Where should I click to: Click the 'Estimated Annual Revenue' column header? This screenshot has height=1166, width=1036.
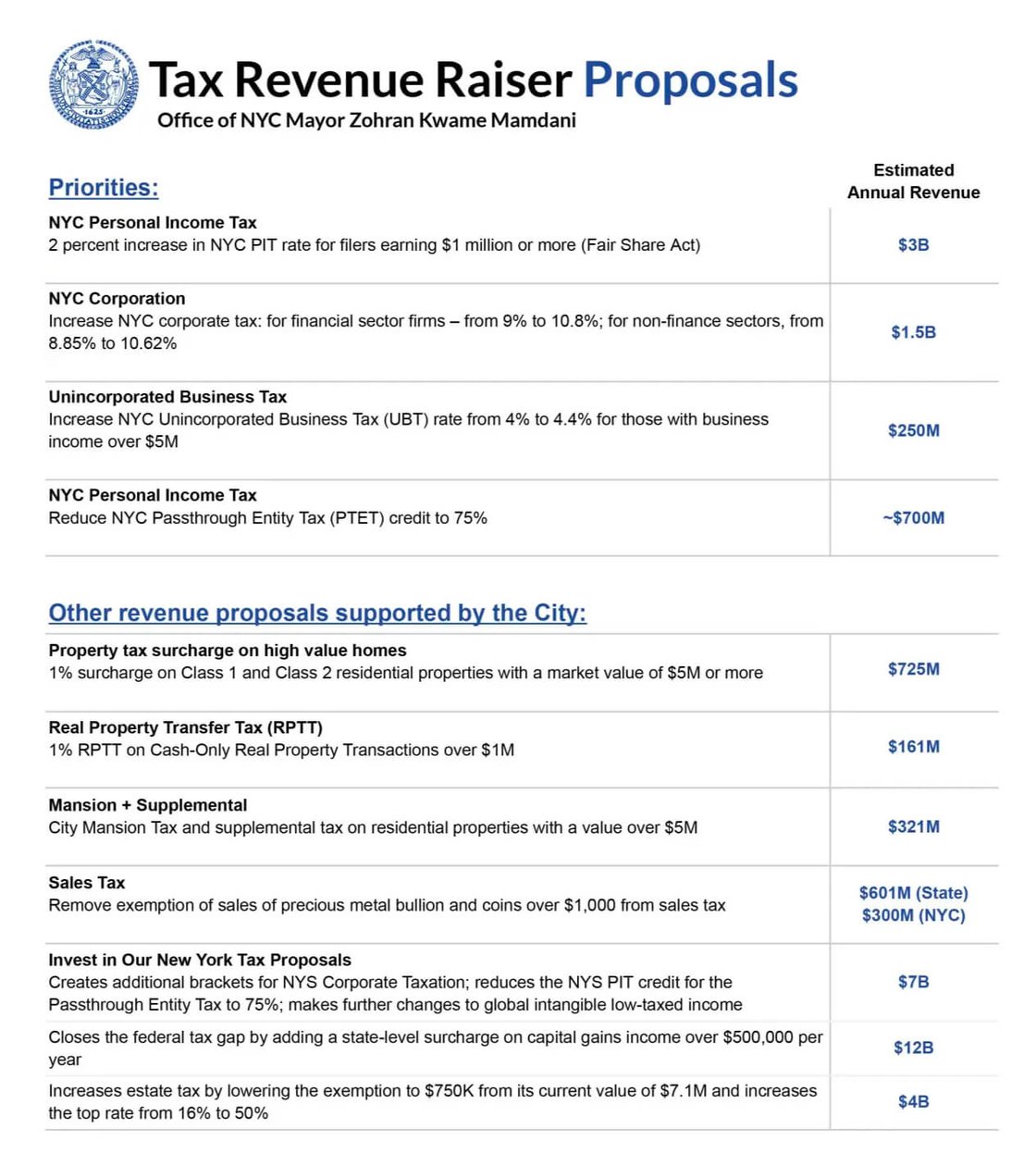point(913,181)
